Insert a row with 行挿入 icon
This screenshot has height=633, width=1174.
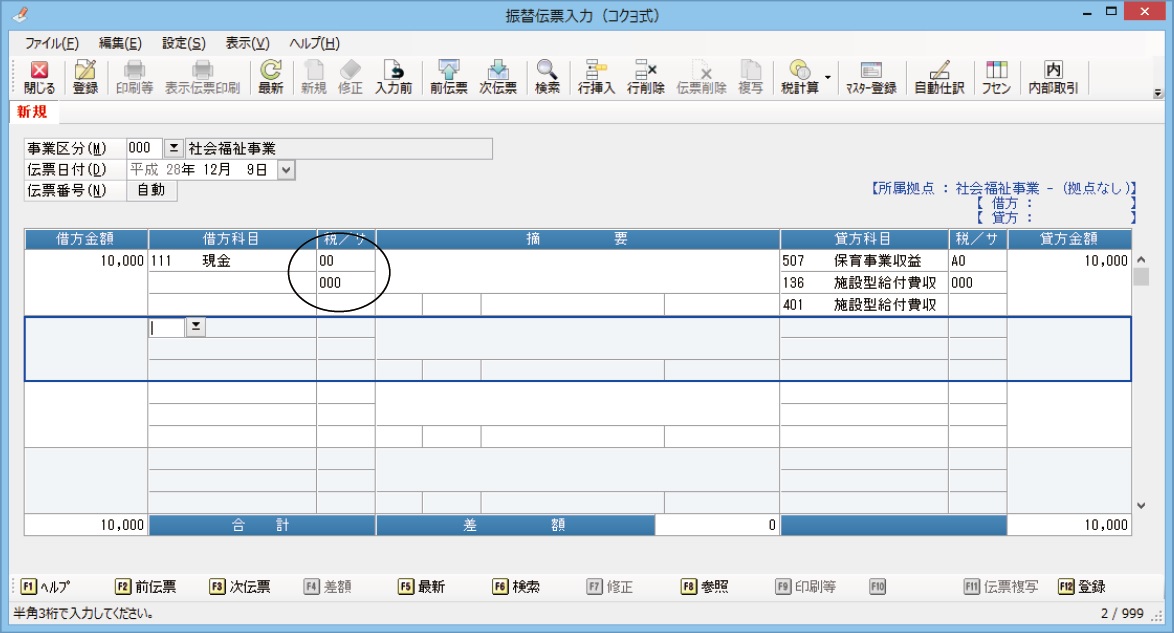pyautogui.click(x=596, y=77)
